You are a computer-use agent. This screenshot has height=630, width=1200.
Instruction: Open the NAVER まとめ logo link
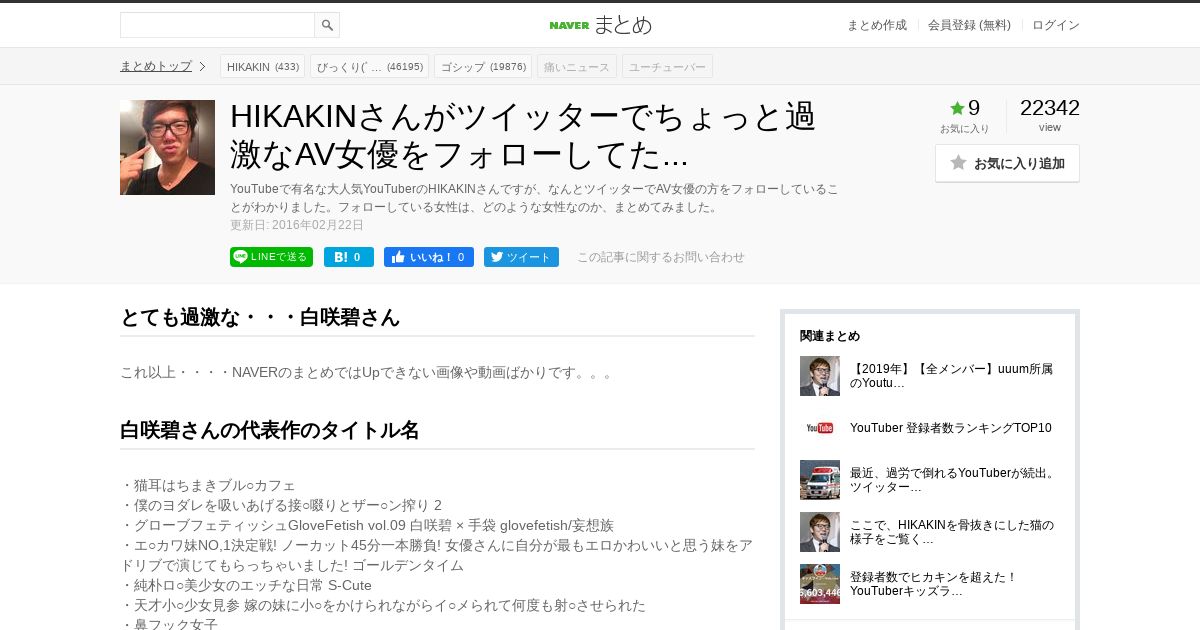pos(600,25)
